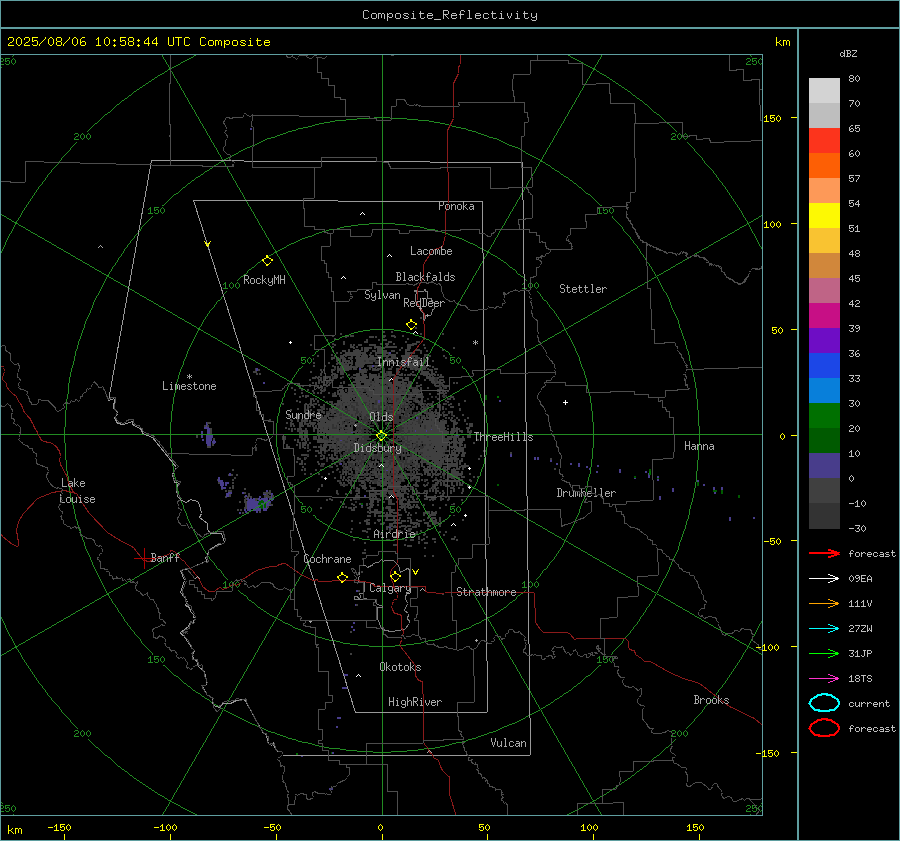The height and width of the screenshot is (841, 900).
Task: Click the Sylvan label
Action: [x=382, y=295]
